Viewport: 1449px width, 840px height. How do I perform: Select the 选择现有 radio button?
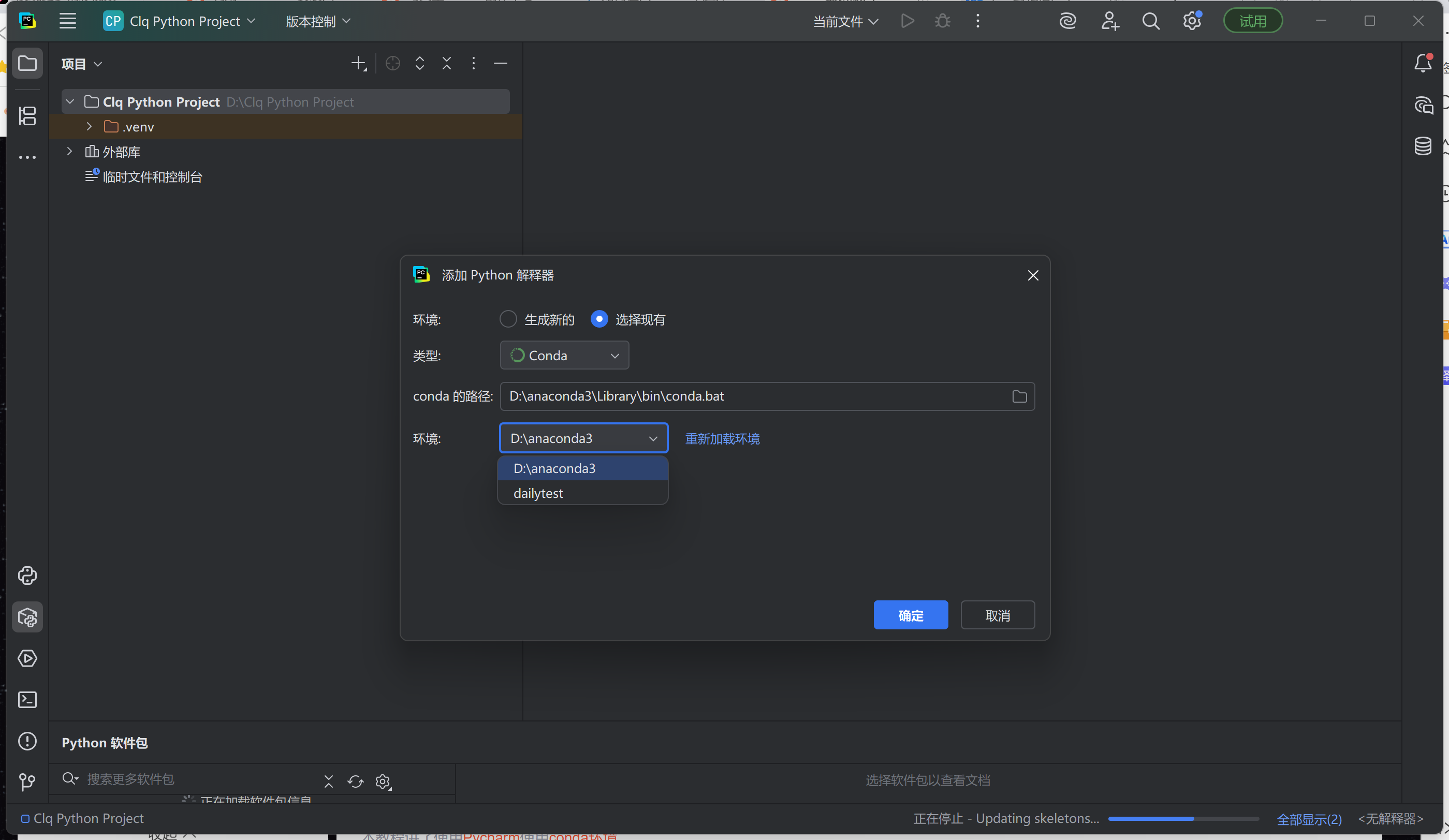coord(599,319)
